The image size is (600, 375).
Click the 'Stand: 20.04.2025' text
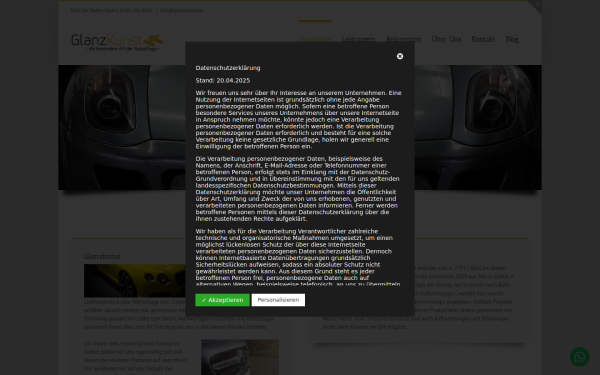[223, 80]
